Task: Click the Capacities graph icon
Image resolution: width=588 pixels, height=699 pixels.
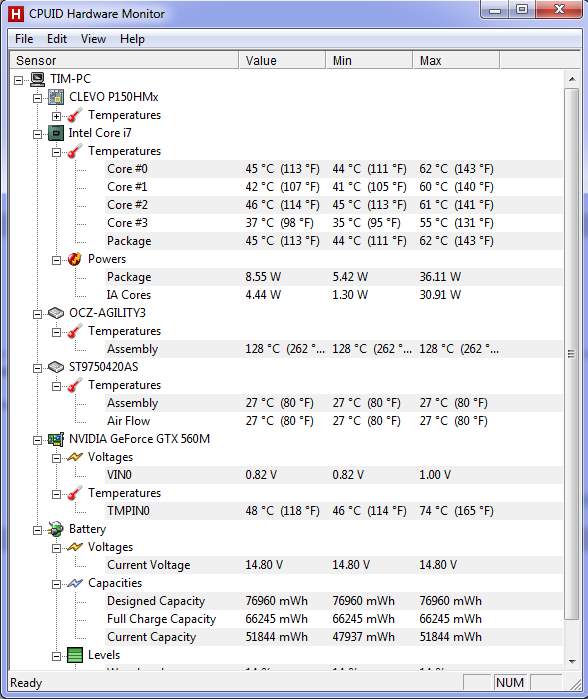Action: 74,583
